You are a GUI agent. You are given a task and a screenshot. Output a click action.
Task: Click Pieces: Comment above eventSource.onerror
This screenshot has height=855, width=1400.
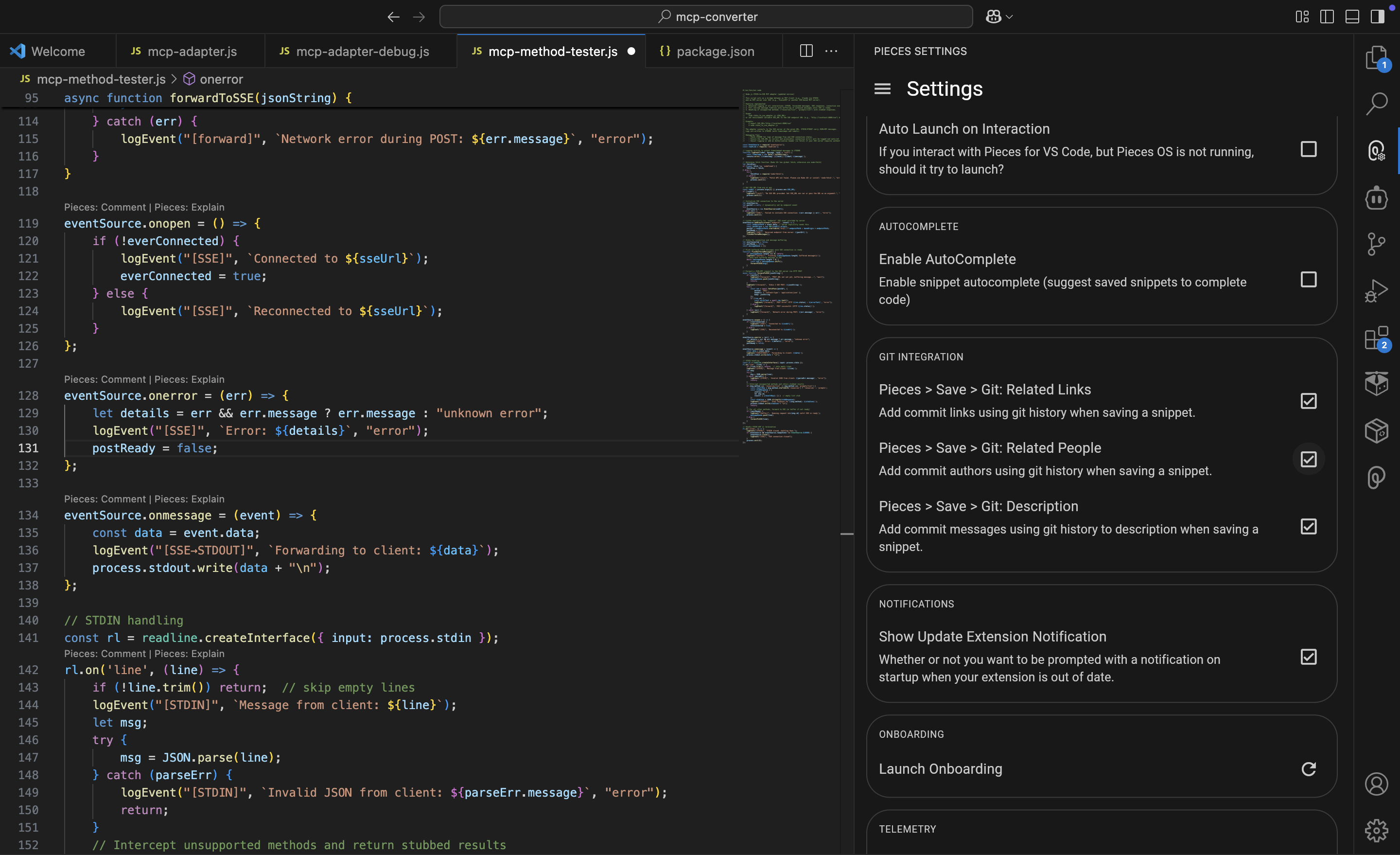[x=105, y=380]
